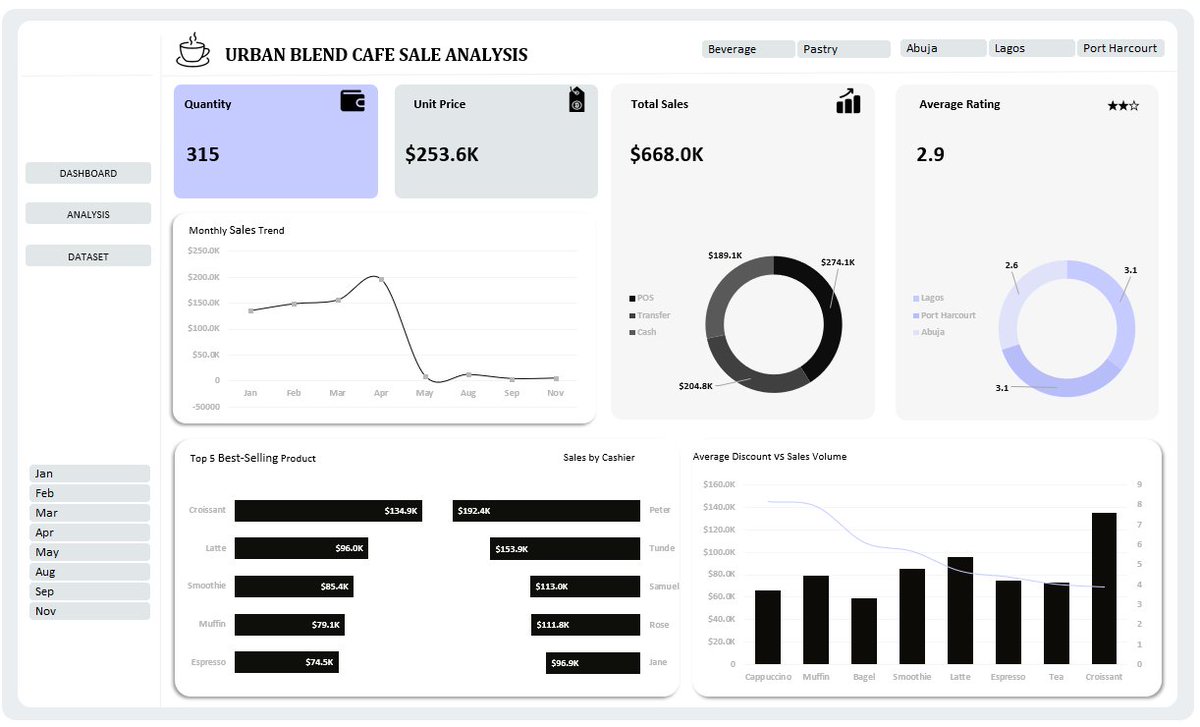
Task: Click the Monthly Sales Trend chart title
Action: [236, 230]
